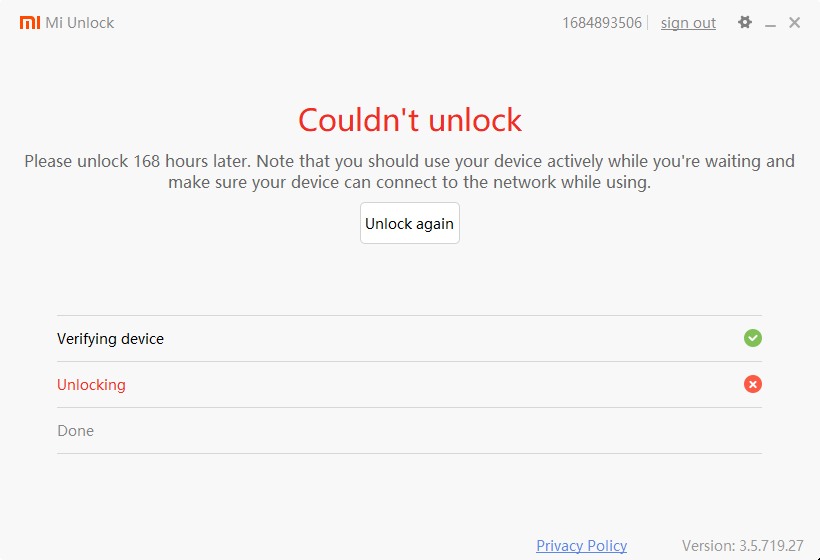The image size is (820, 560).
Task: Select the Done step label
Action: point(75,431)
